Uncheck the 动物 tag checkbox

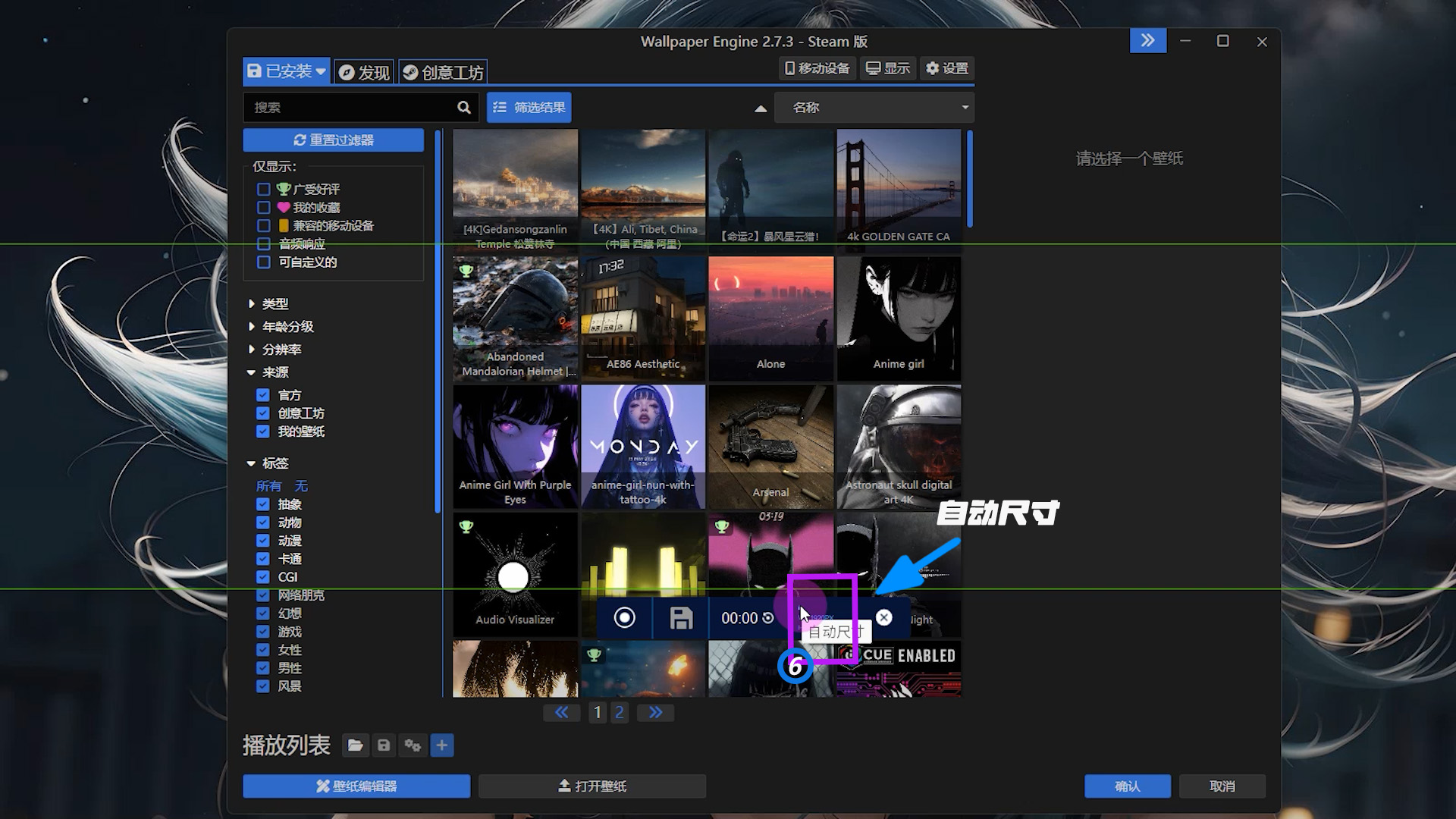pos(263,522)
